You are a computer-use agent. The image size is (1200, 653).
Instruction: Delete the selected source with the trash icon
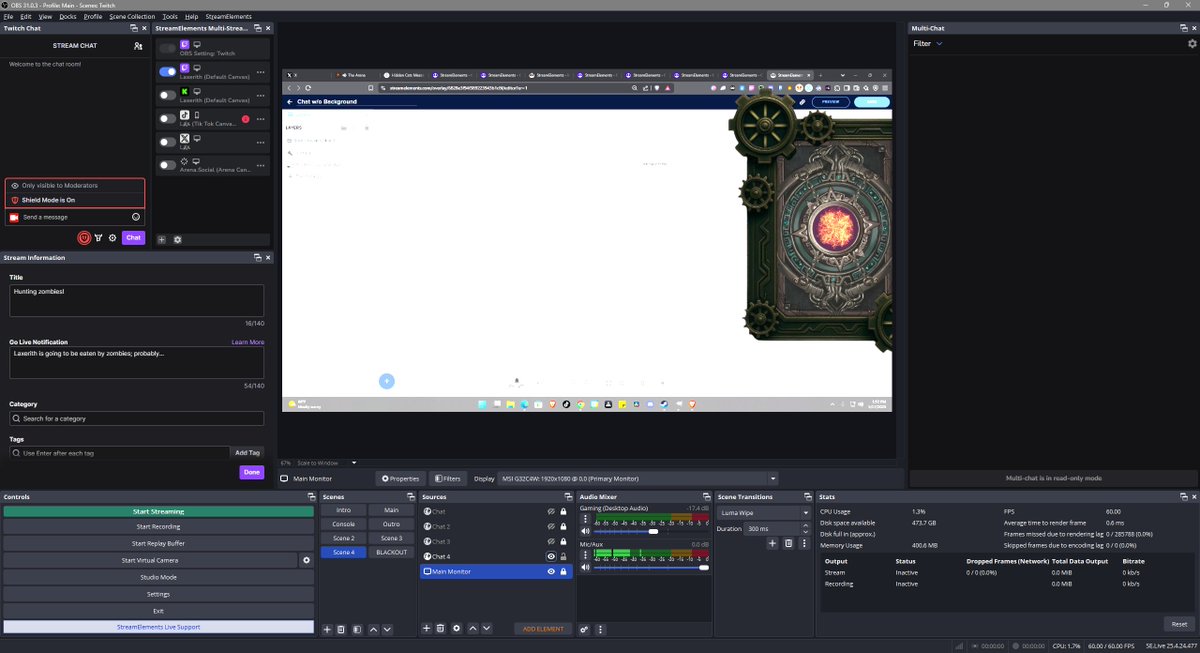440,628
